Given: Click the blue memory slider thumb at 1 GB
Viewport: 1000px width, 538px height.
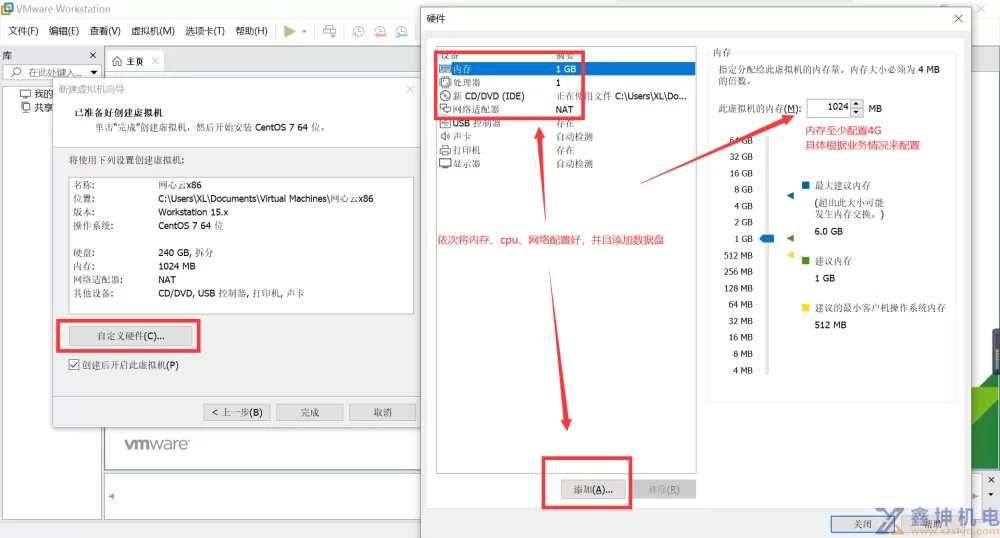Looking at the screenshot, I should tap(767, 238).
